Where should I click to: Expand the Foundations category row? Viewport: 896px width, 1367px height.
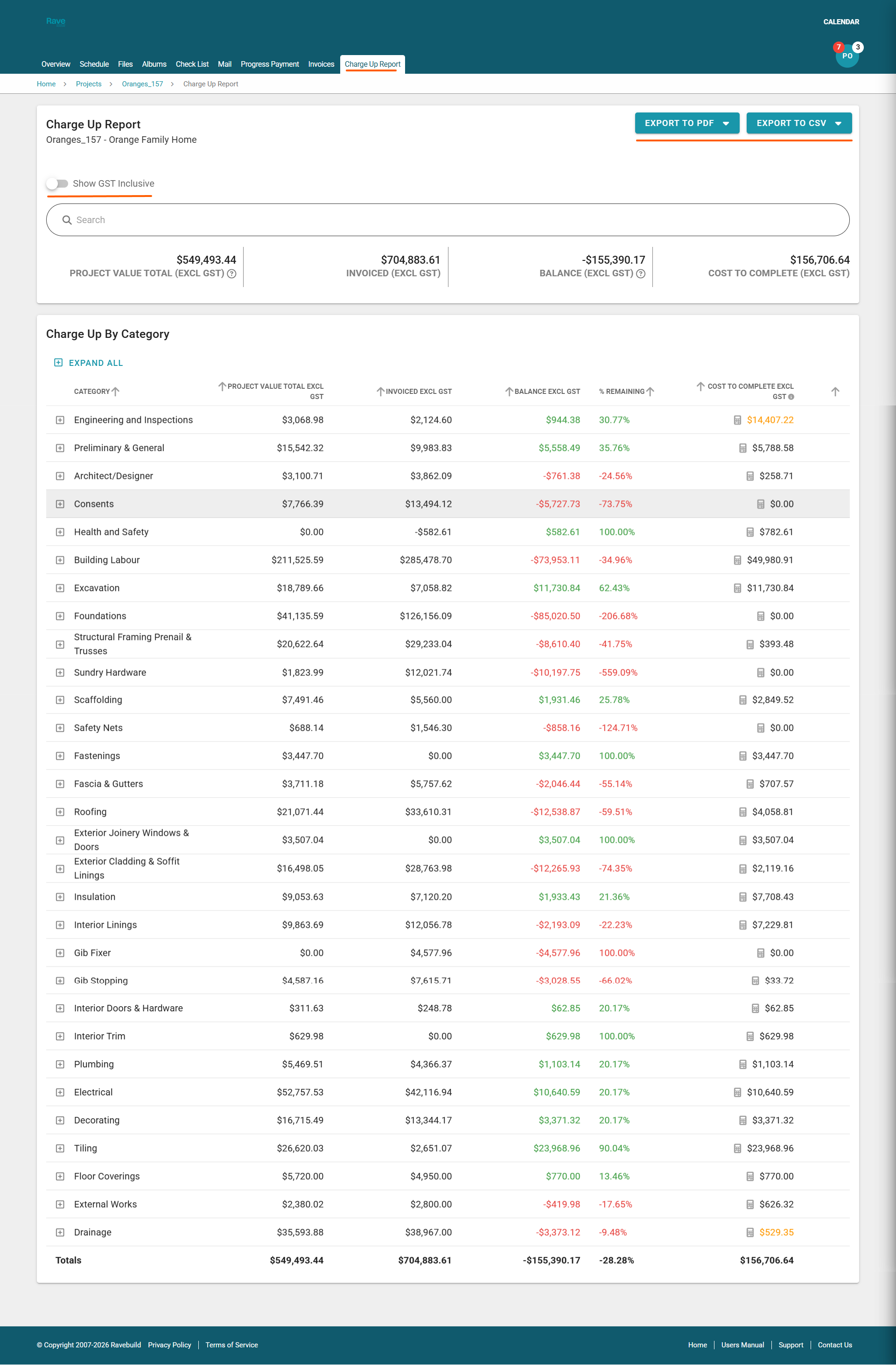coord(60,616)
